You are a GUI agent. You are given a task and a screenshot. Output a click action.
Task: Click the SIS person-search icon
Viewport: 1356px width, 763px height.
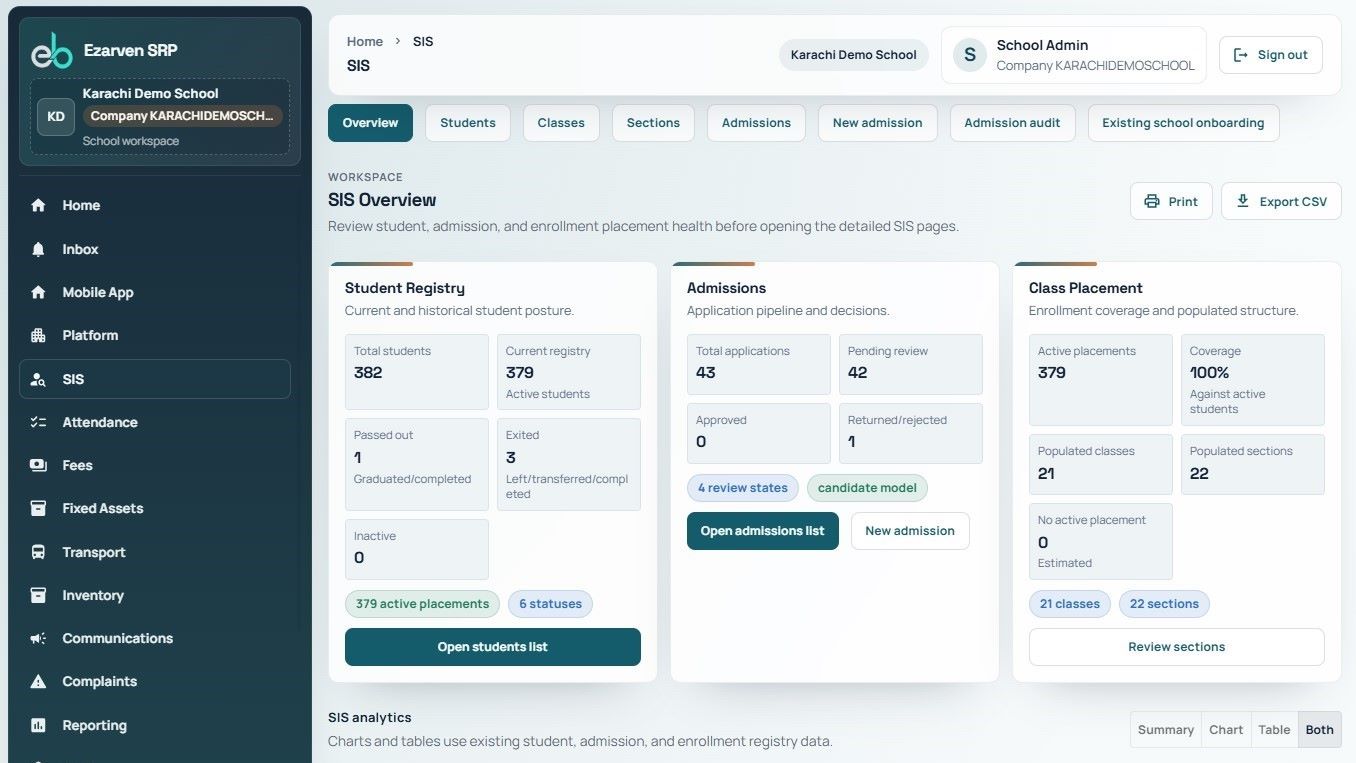coord(38,379)
